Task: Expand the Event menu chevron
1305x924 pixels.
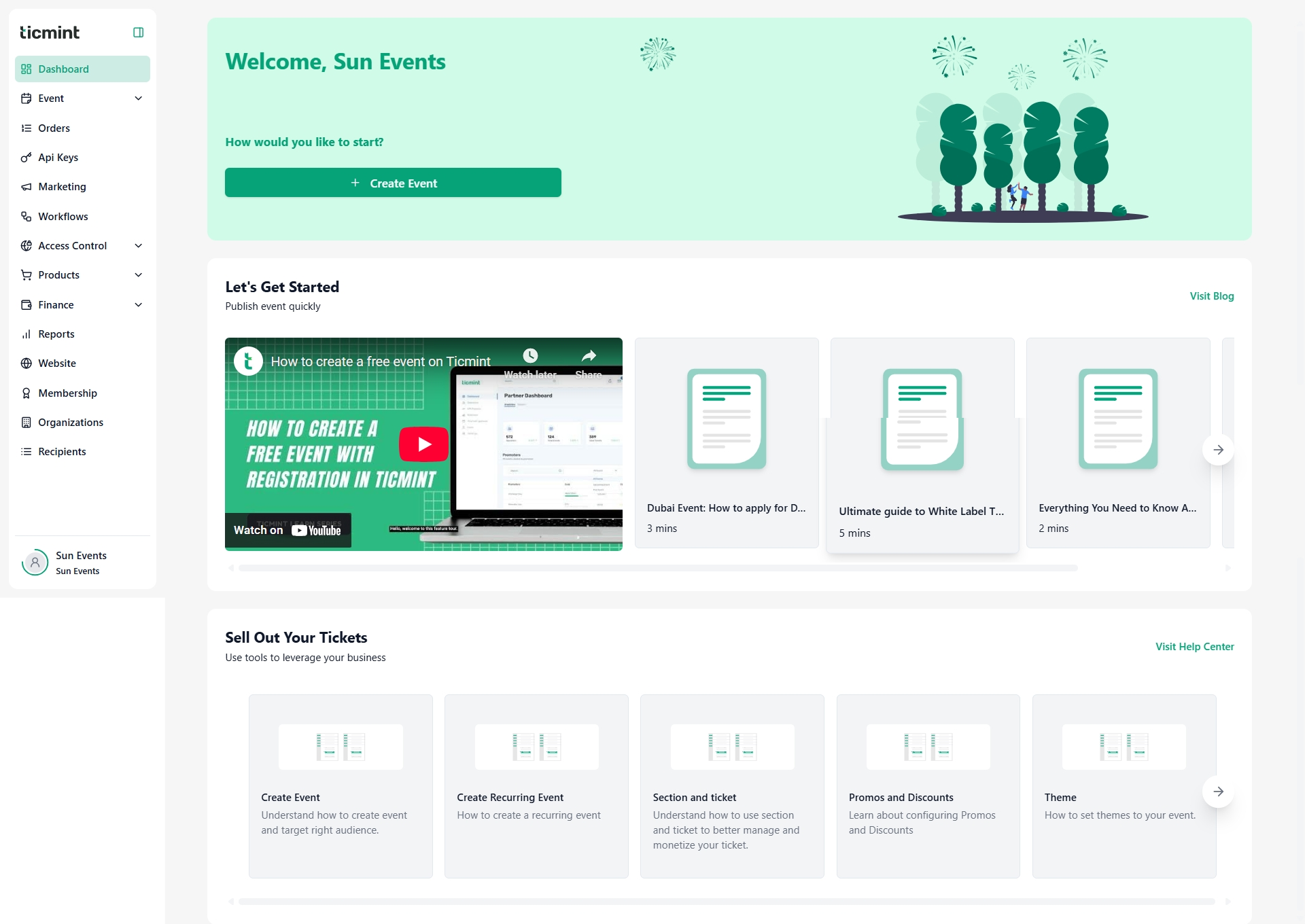Action: click(138, 99)
